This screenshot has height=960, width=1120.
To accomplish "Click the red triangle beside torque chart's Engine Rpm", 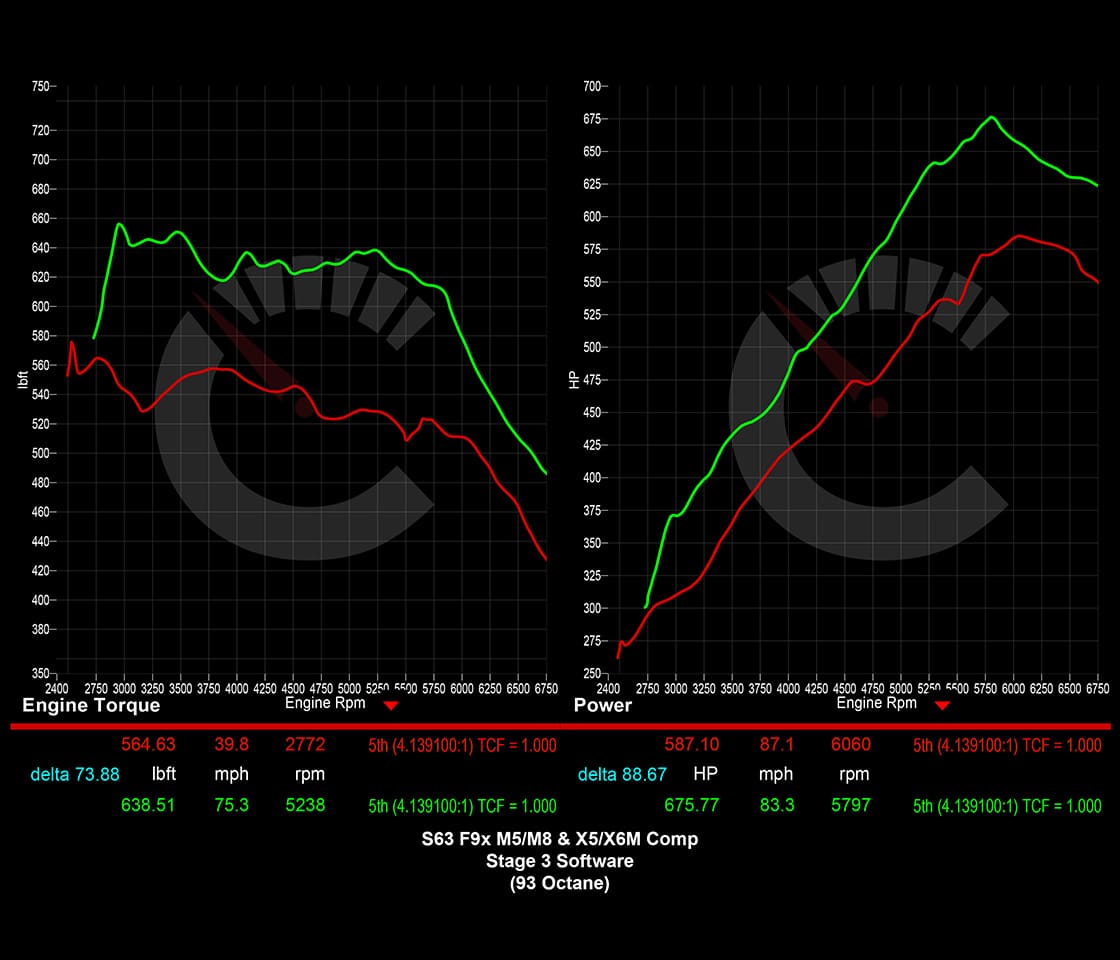I will point(391,706).
